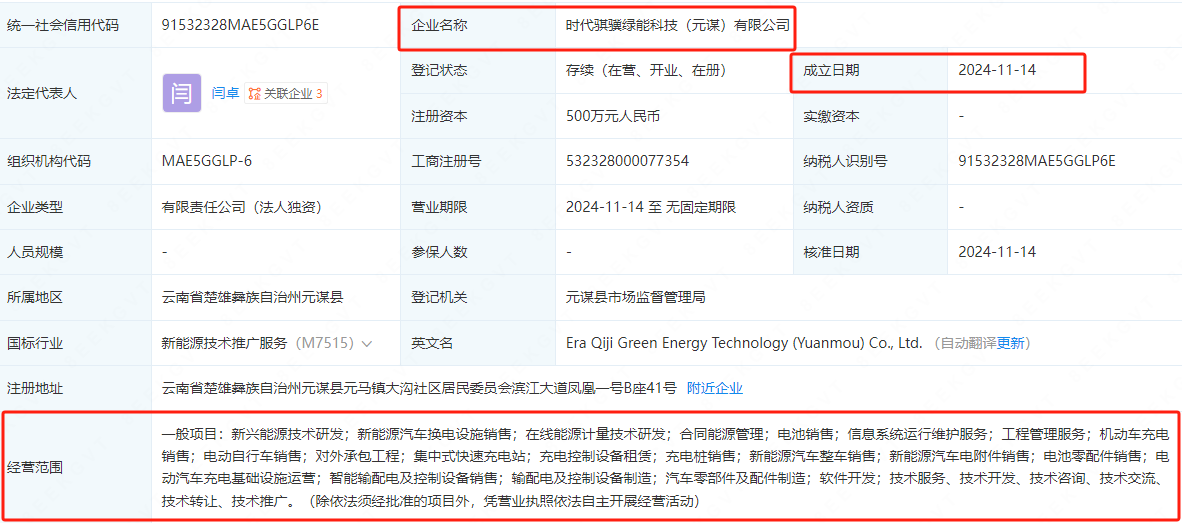Click the 经营范围 business scope paragraph
Image resolution: width=1182 pixels, height=523 pixels.
tap(660, 467)
